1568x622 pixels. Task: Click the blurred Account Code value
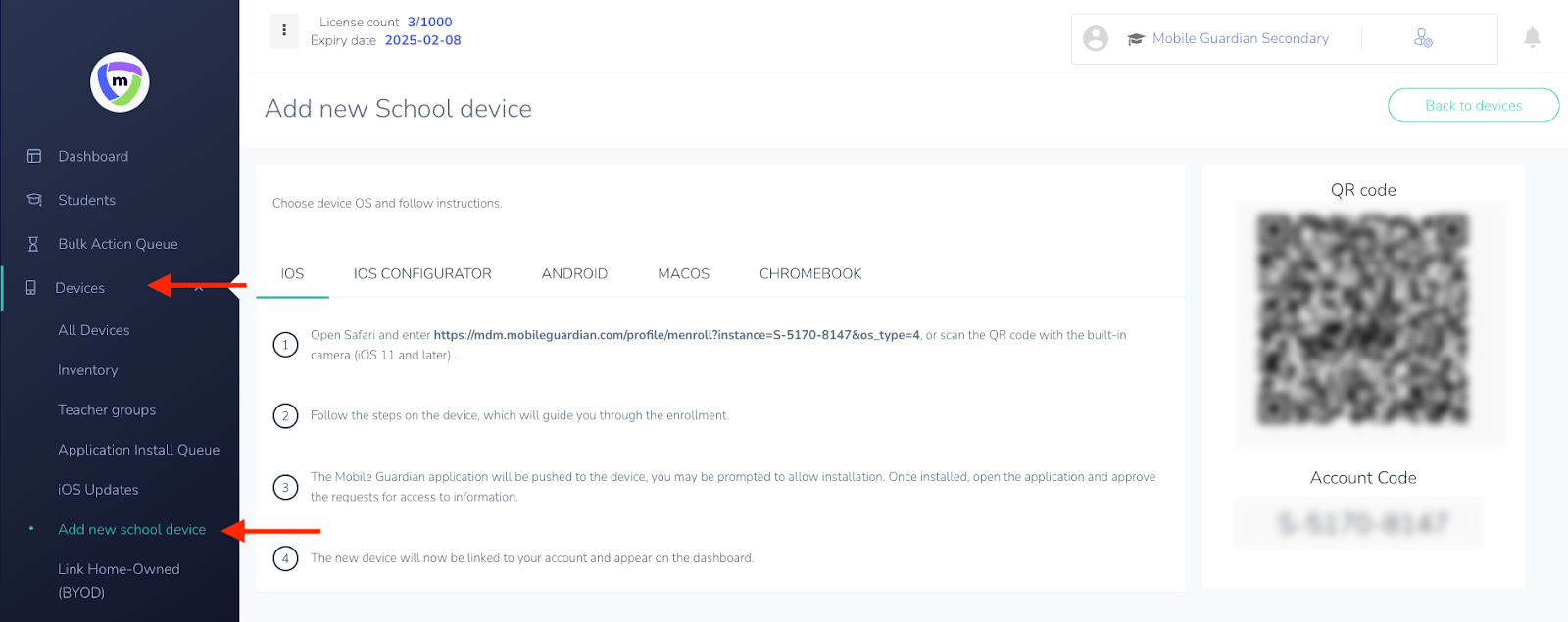1363,523
